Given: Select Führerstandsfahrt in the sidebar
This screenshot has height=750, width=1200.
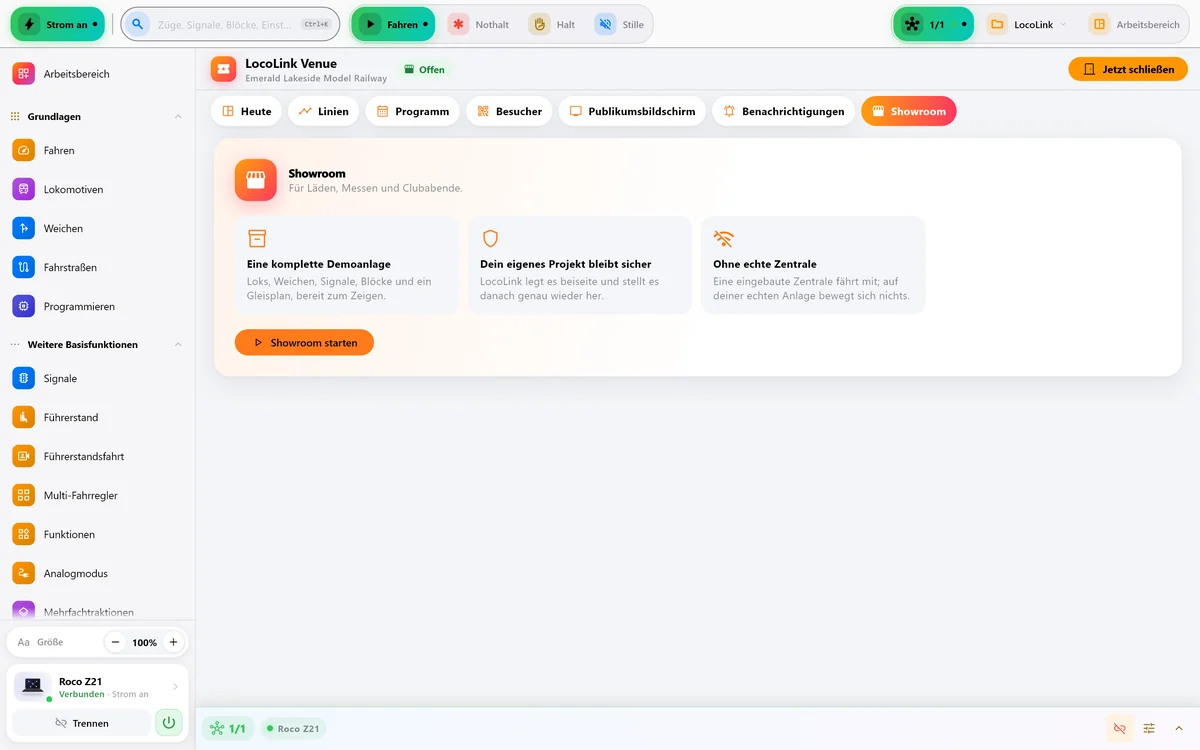Looking at the screenshot, I should point(97,456).
